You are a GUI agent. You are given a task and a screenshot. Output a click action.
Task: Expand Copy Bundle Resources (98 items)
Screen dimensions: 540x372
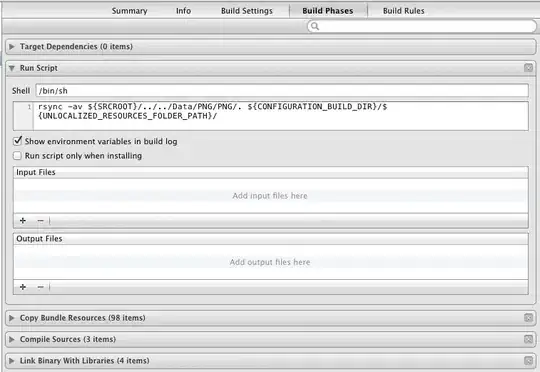[x=12, y=318]
